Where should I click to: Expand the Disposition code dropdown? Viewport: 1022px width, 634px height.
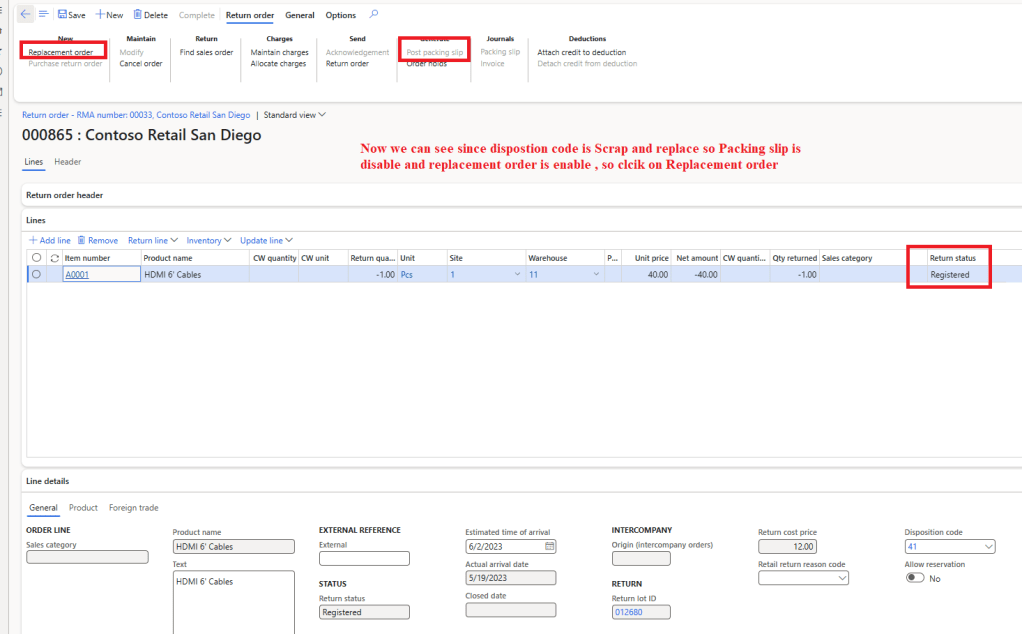tap(989, 547)
